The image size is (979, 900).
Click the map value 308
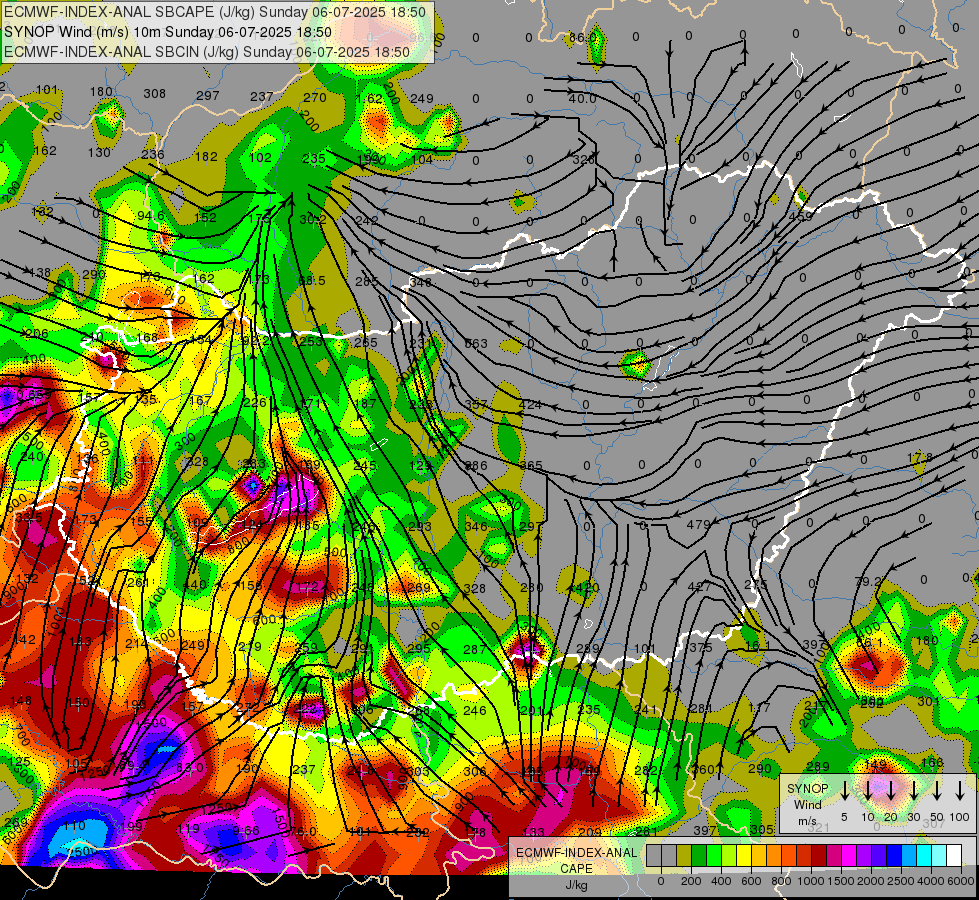pyautogui.click(x=154, y=94)
